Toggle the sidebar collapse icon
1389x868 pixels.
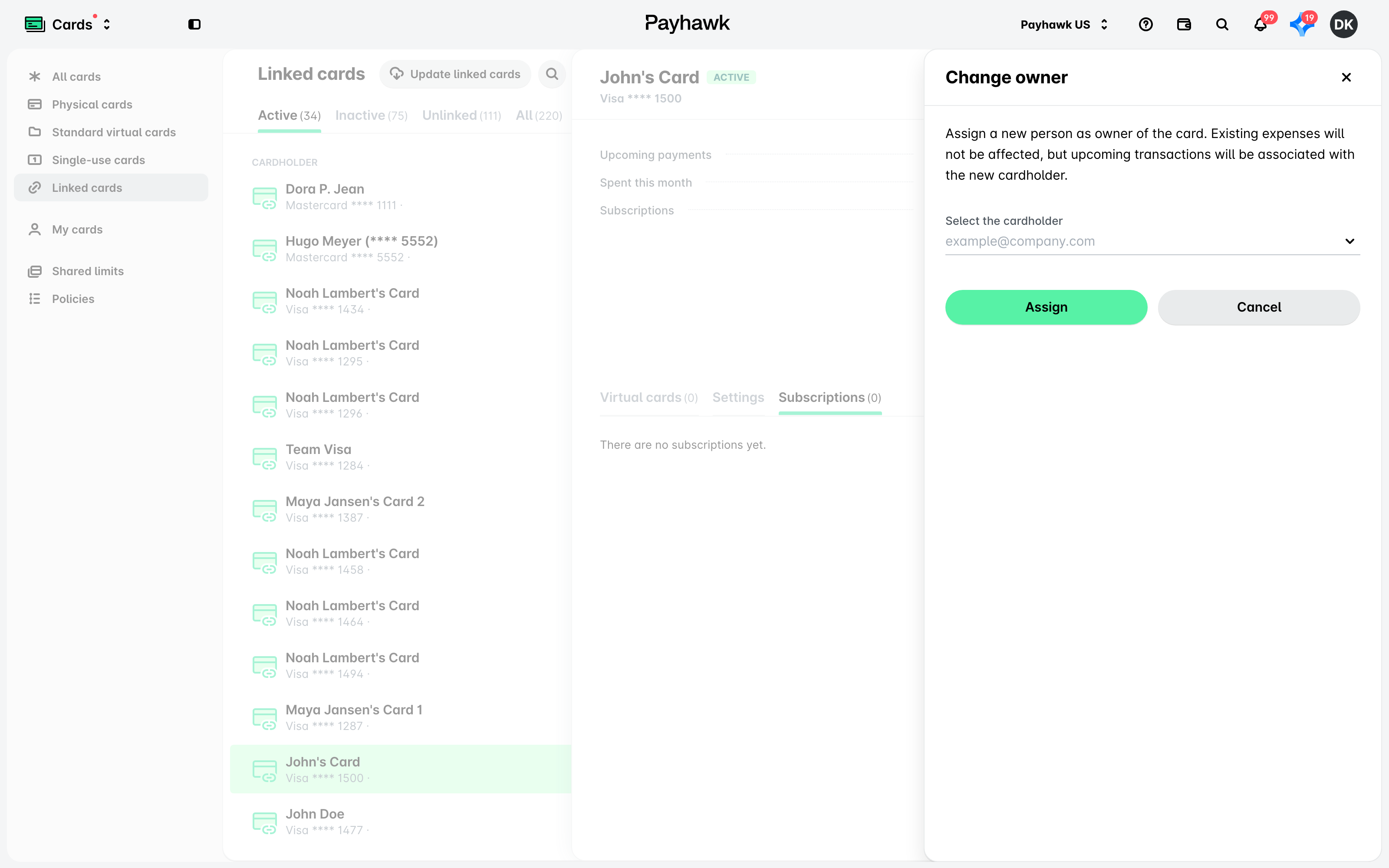[x=194, y=24]
